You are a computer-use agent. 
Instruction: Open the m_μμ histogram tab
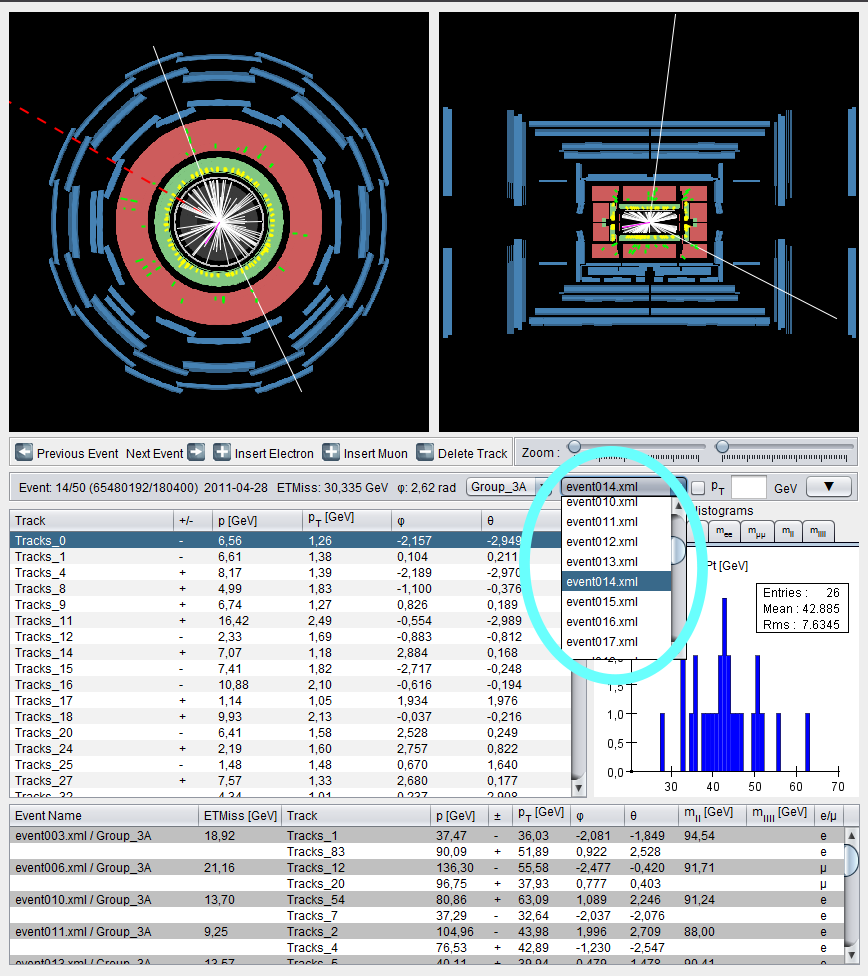pyautogui.click(x=757, y=532)
